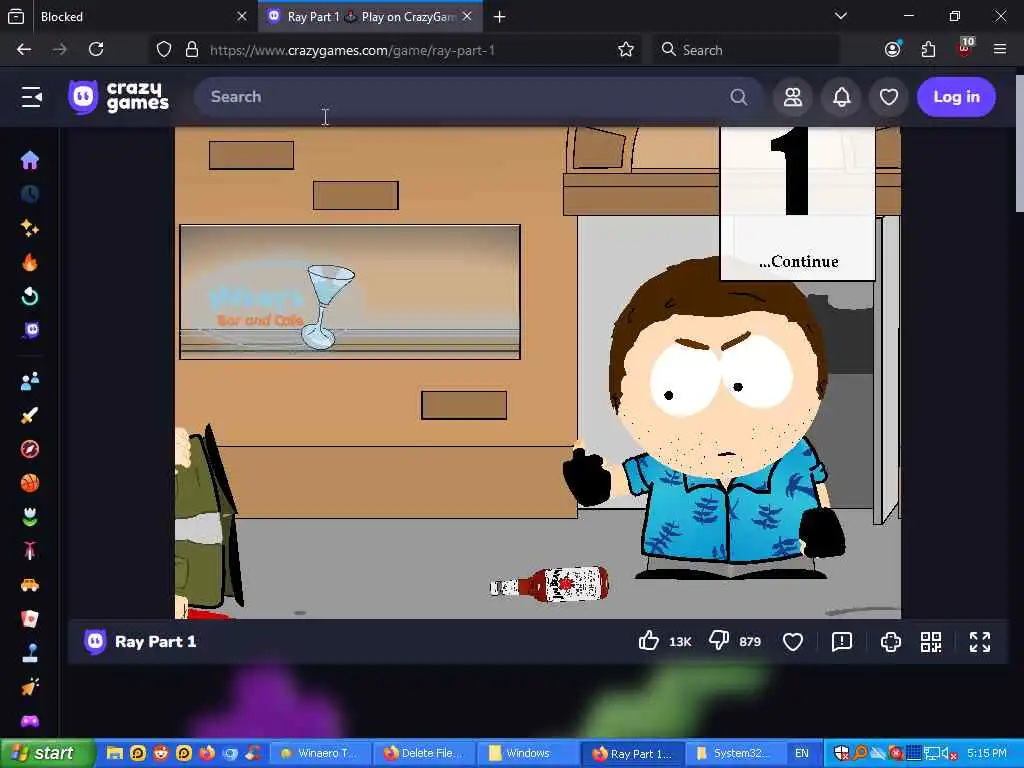Show the game QR code
The image size is (1024, 768).
931,642
